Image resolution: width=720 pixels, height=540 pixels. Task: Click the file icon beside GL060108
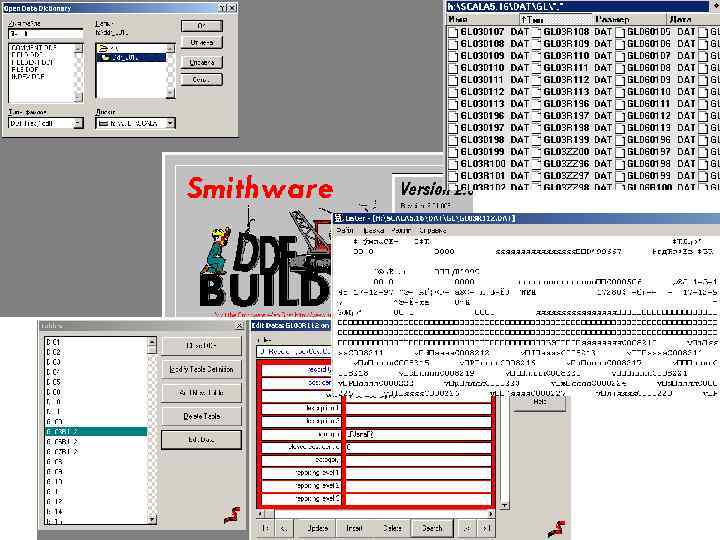620,68
